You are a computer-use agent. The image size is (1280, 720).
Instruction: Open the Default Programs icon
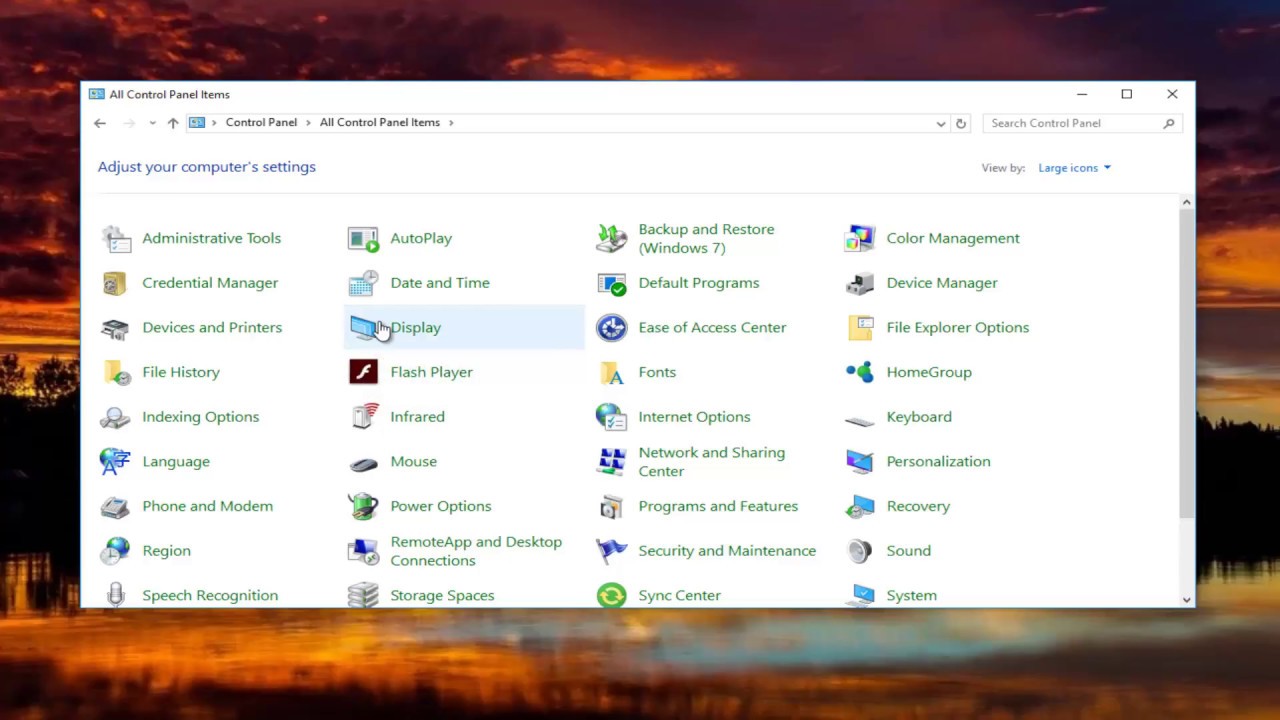click(611, 283)
